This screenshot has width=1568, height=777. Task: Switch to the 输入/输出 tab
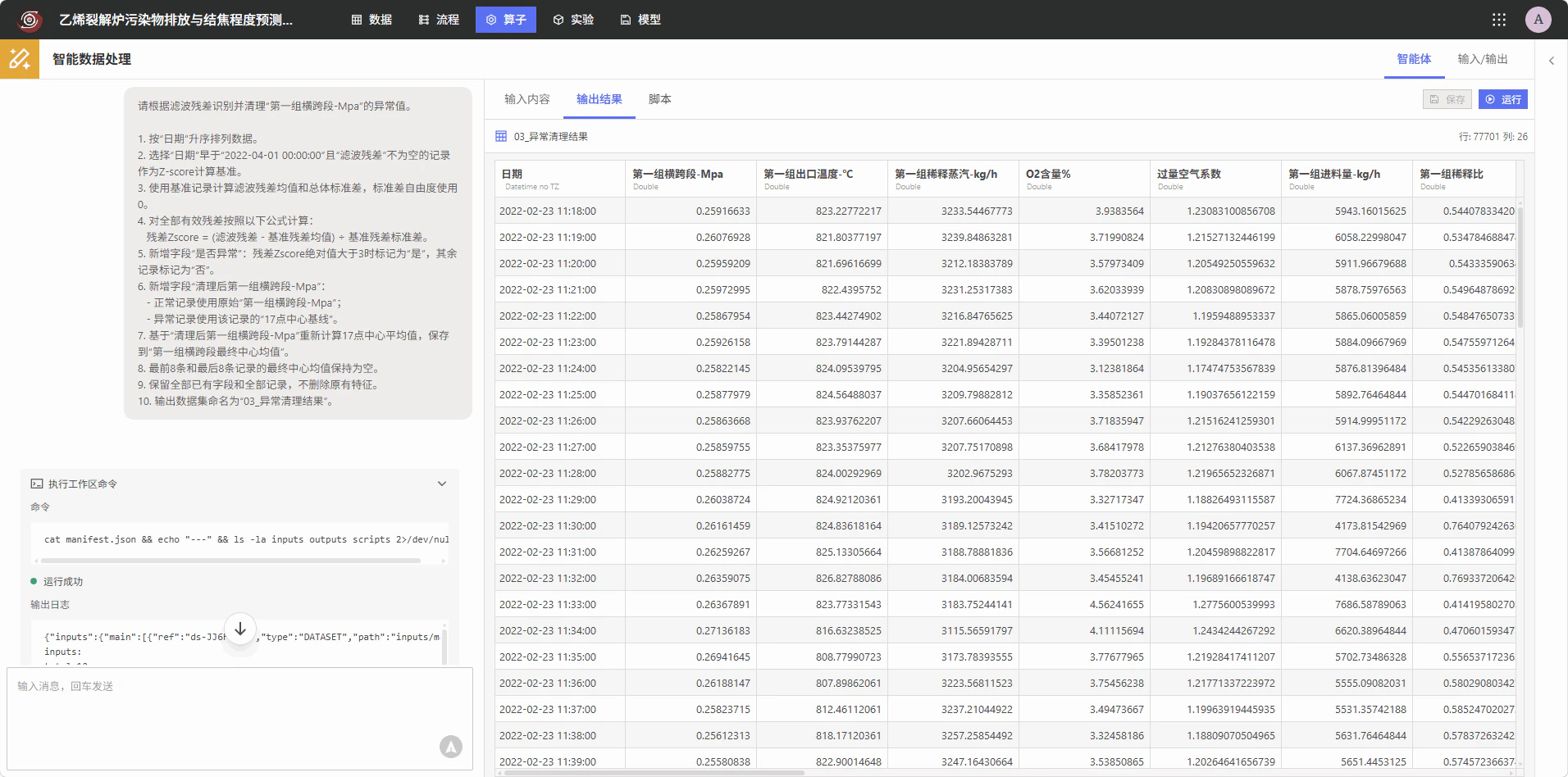(x=1483, y=59)
